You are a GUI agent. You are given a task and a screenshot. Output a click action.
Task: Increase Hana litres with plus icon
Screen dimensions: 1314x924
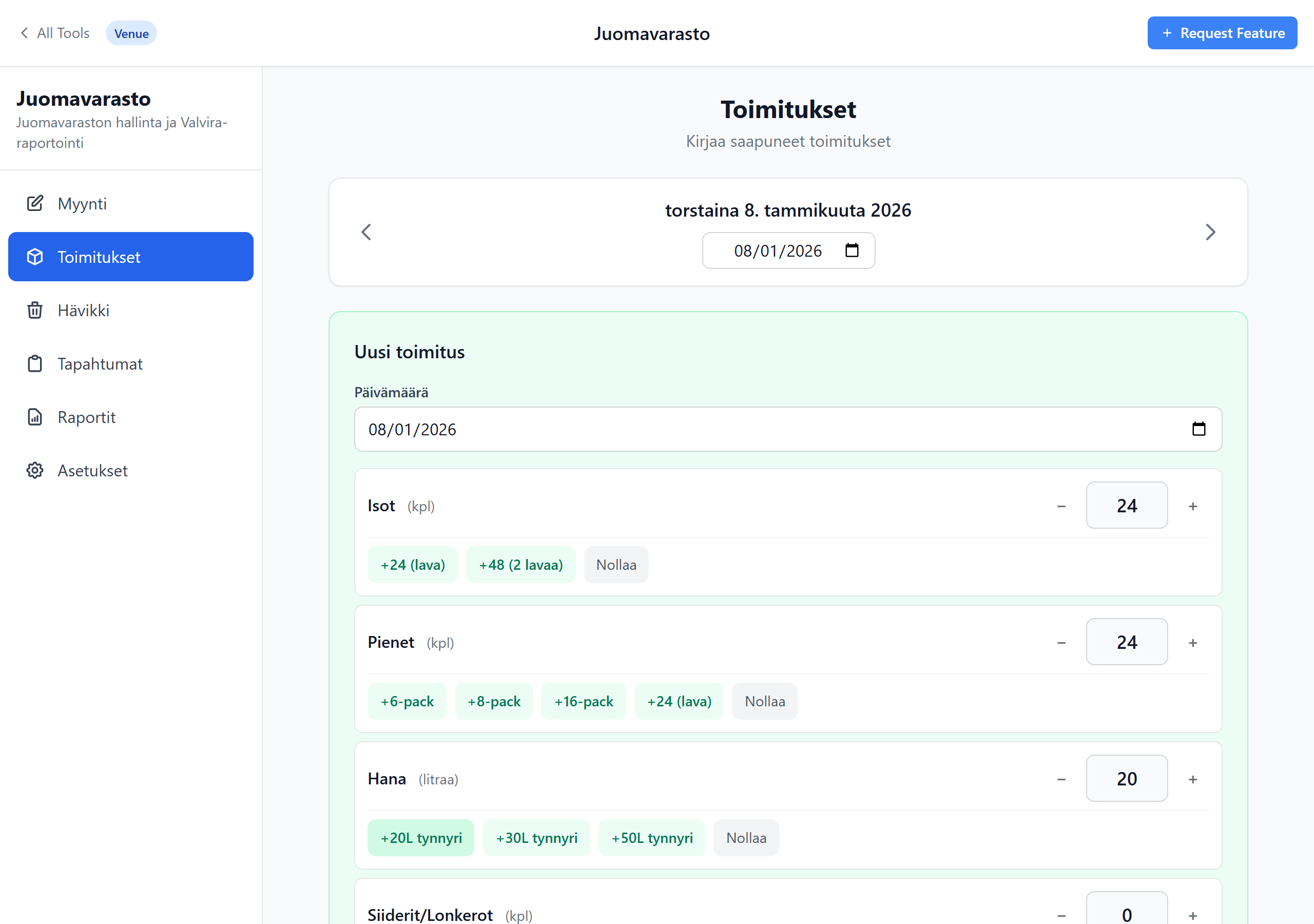(1193, 779)
